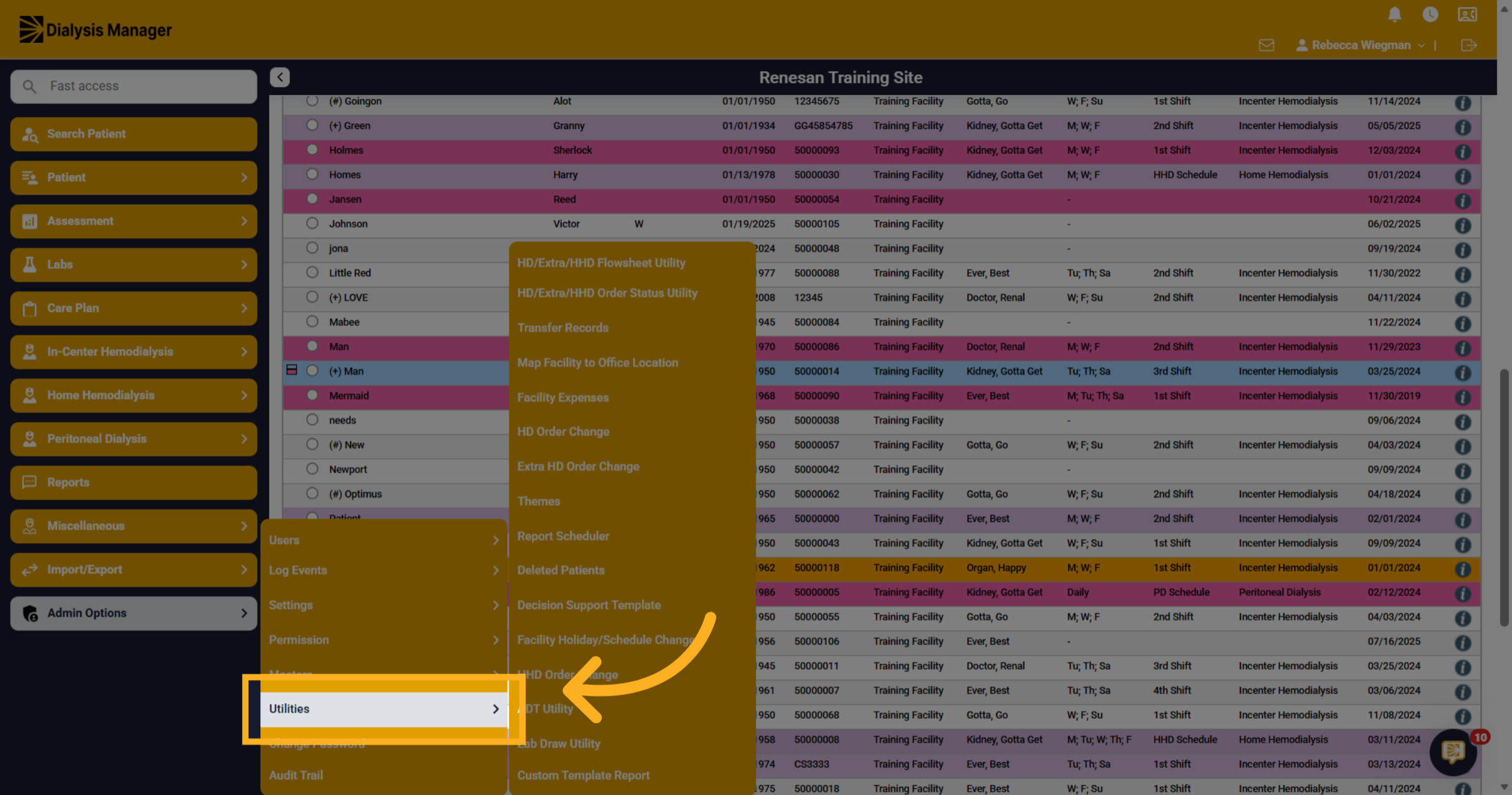Screen dimensions: 1512x795
Task: Click the info icon for Holmes row
Action: coord(1463,152)
